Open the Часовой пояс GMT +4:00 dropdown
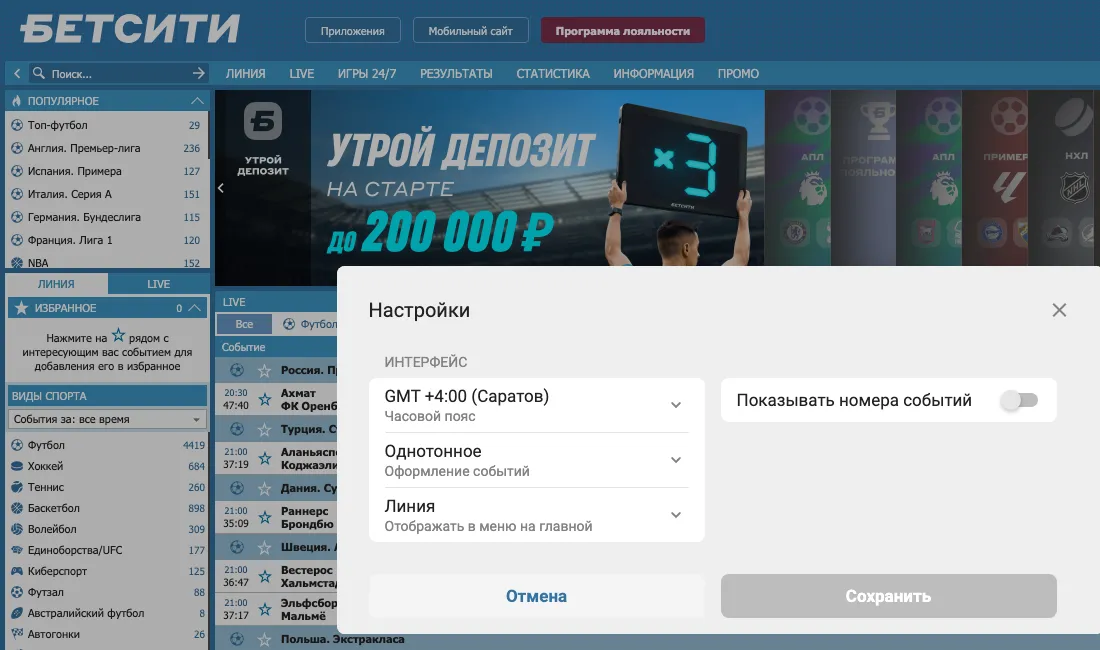Viewport: 1100px width, 650px height. coord(537,405)
